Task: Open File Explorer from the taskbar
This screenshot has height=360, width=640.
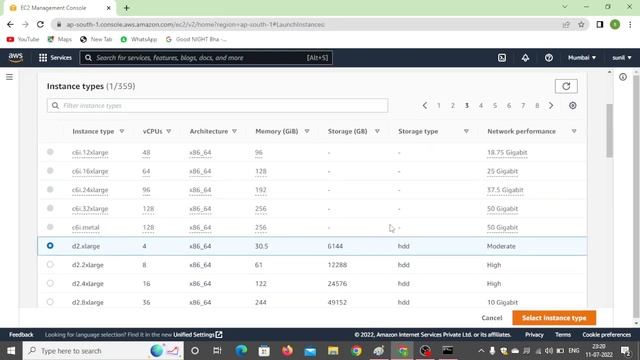Action: pyautogui.click(x=333, y=351)
